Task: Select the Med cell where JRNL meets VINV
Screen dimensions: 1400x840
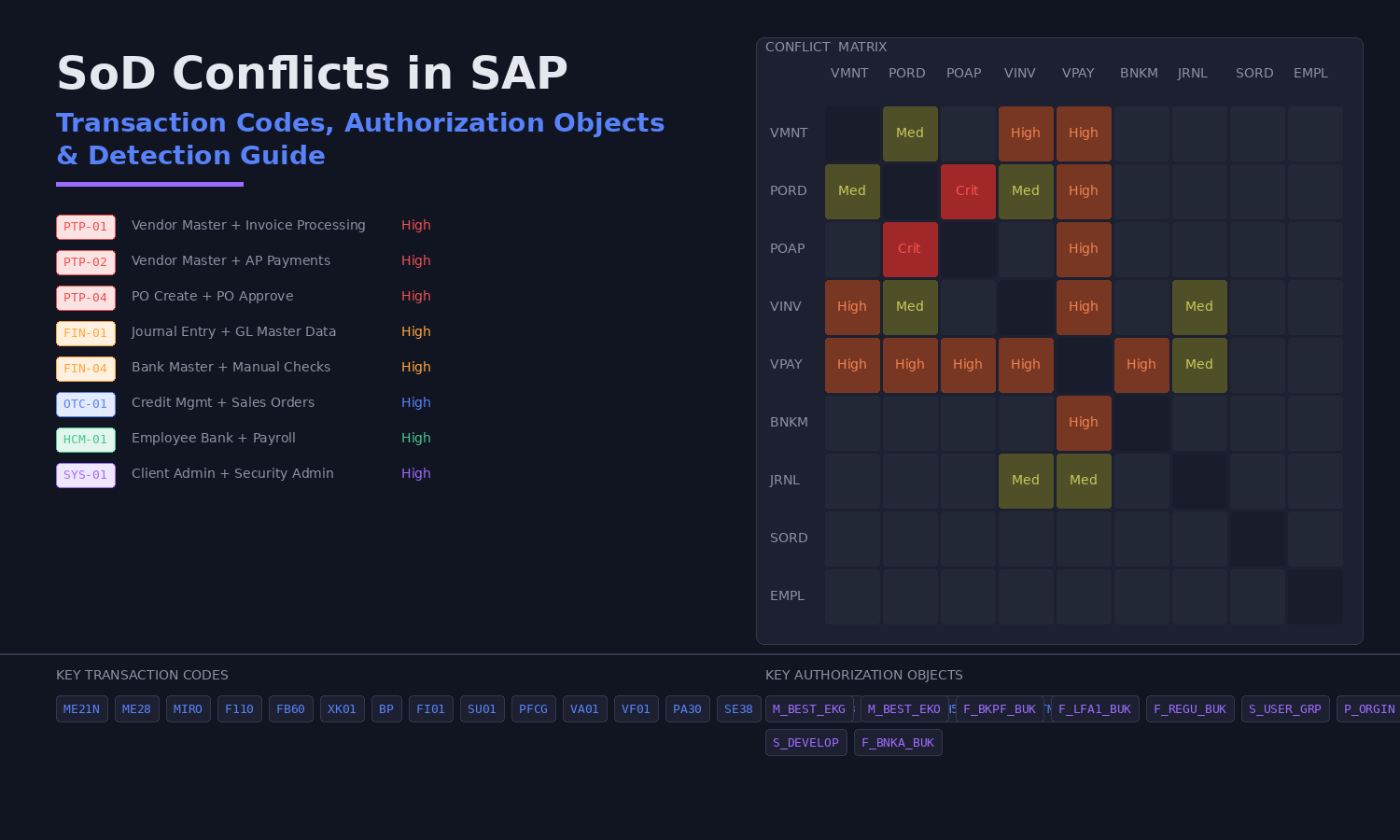Action: pos(1026,480)
